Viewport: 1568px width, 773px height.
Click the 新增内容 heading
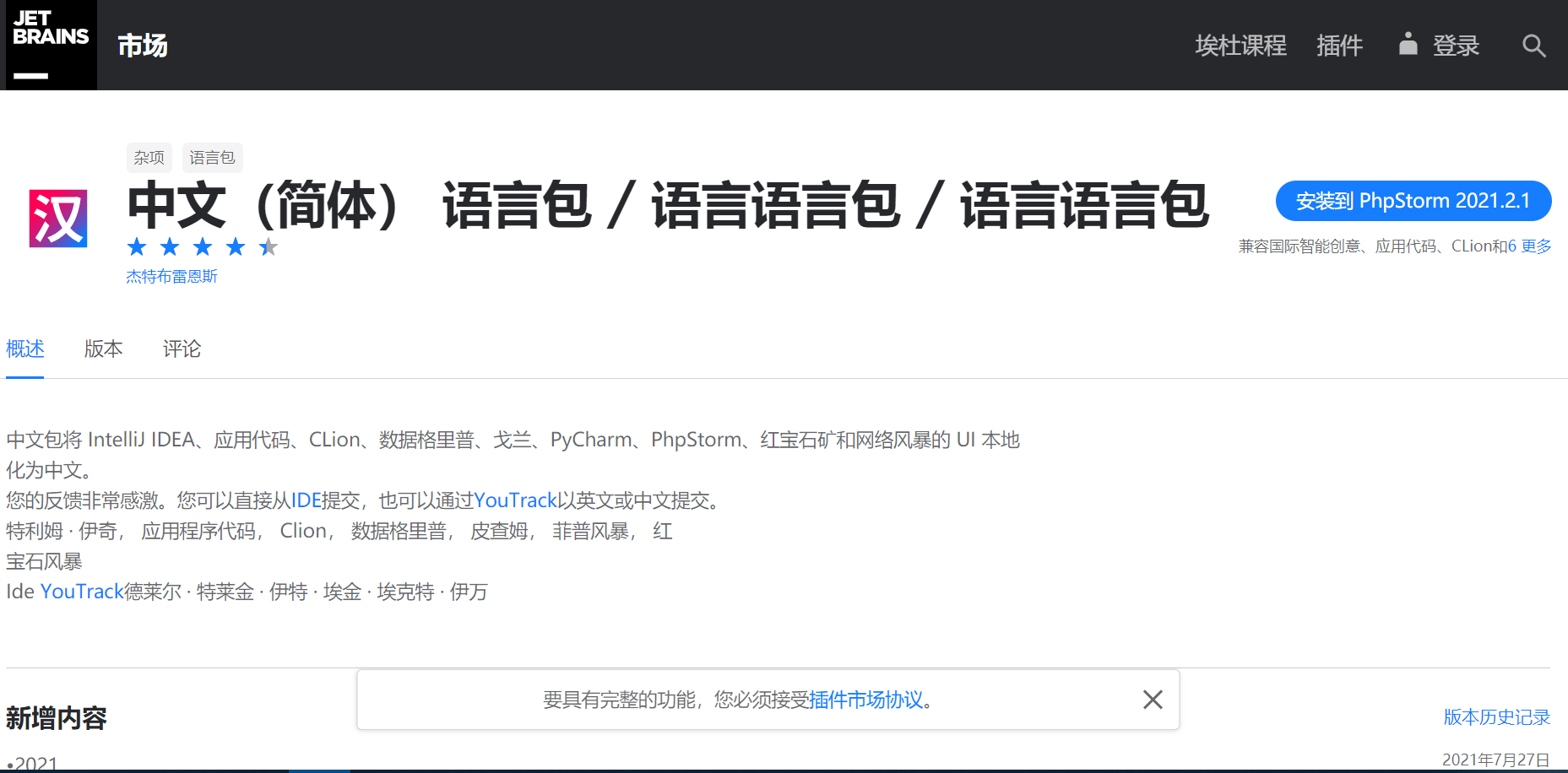click(x=57, y=718)
